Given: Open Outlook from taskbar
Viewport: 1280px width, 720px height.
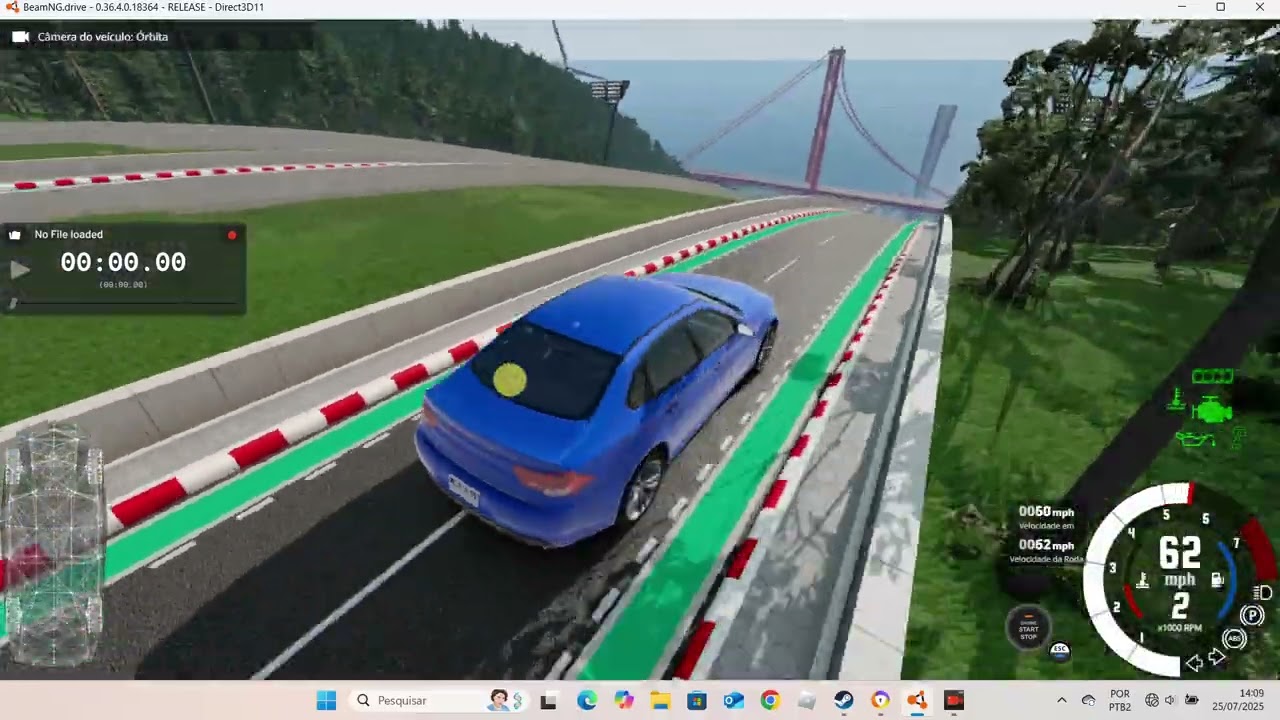Looking at the screenshot, I should (x=734, y=700).
